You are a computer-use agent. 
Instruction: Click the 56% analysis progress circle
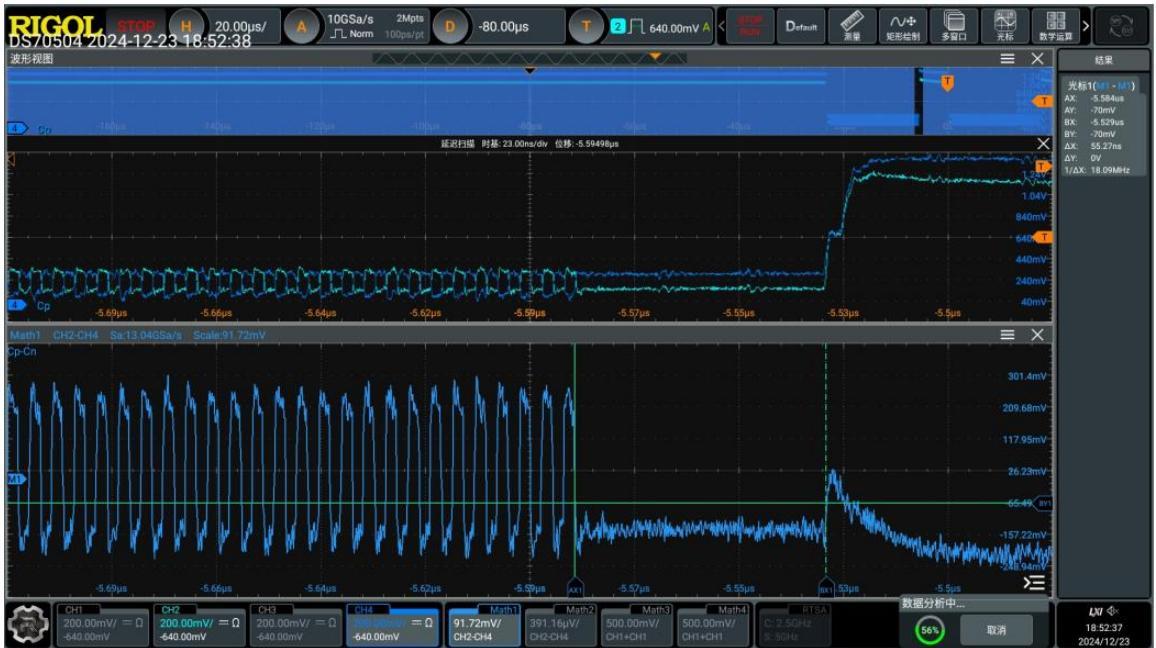pyautogui.click(x=930, y=630)
